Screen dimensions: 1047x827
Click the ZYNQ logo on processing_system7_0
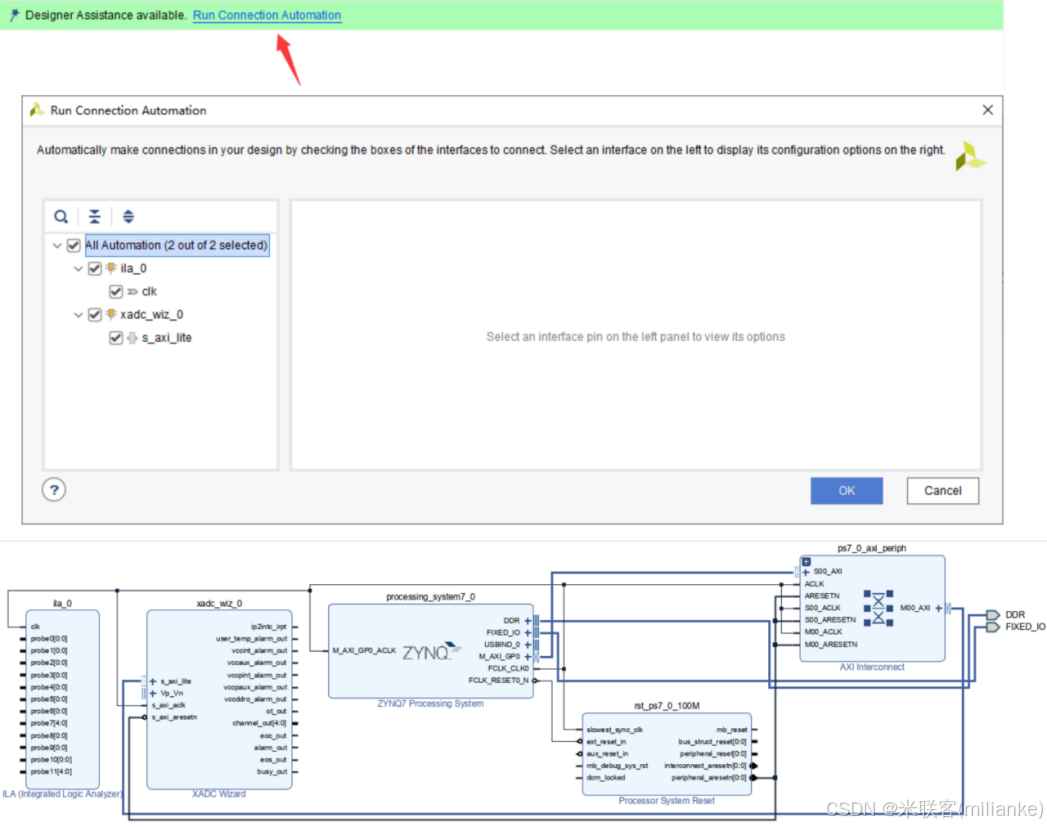point(431,651)
